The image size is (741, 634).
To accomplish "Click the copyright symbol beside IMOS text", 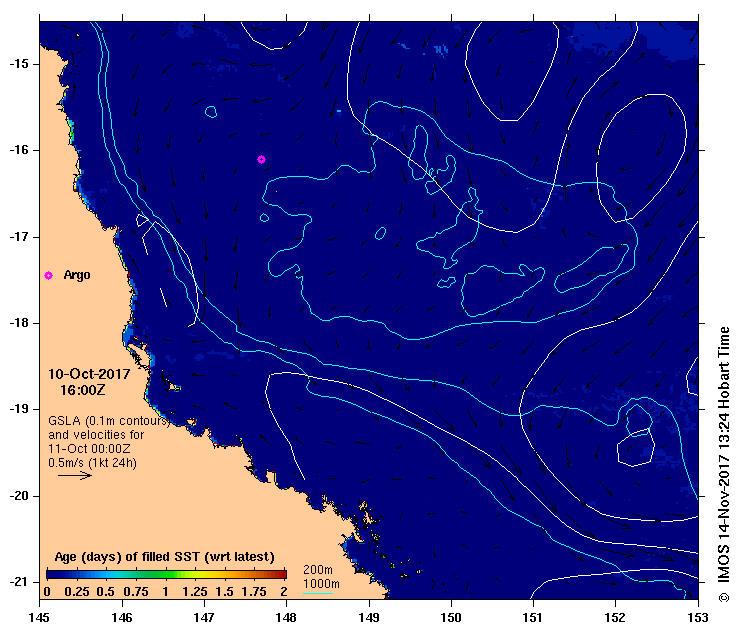I will click(724, 598).
